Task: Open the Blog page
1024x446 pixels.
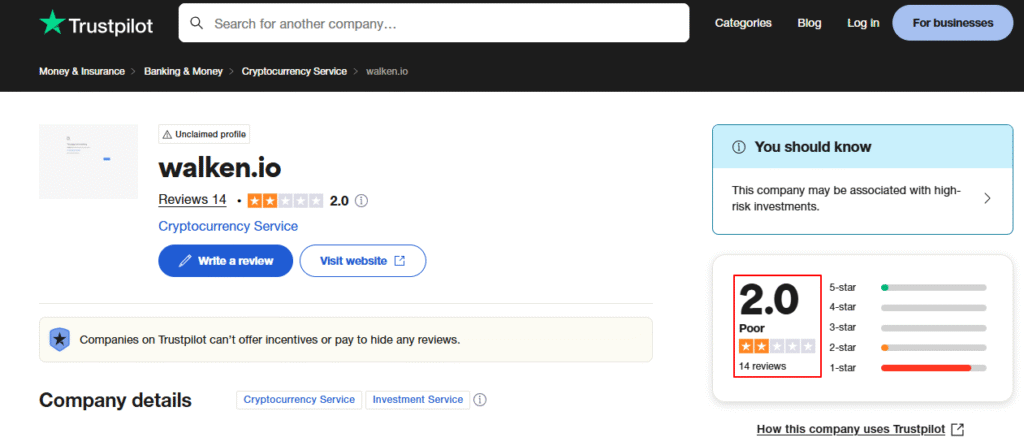Action: 809,23
